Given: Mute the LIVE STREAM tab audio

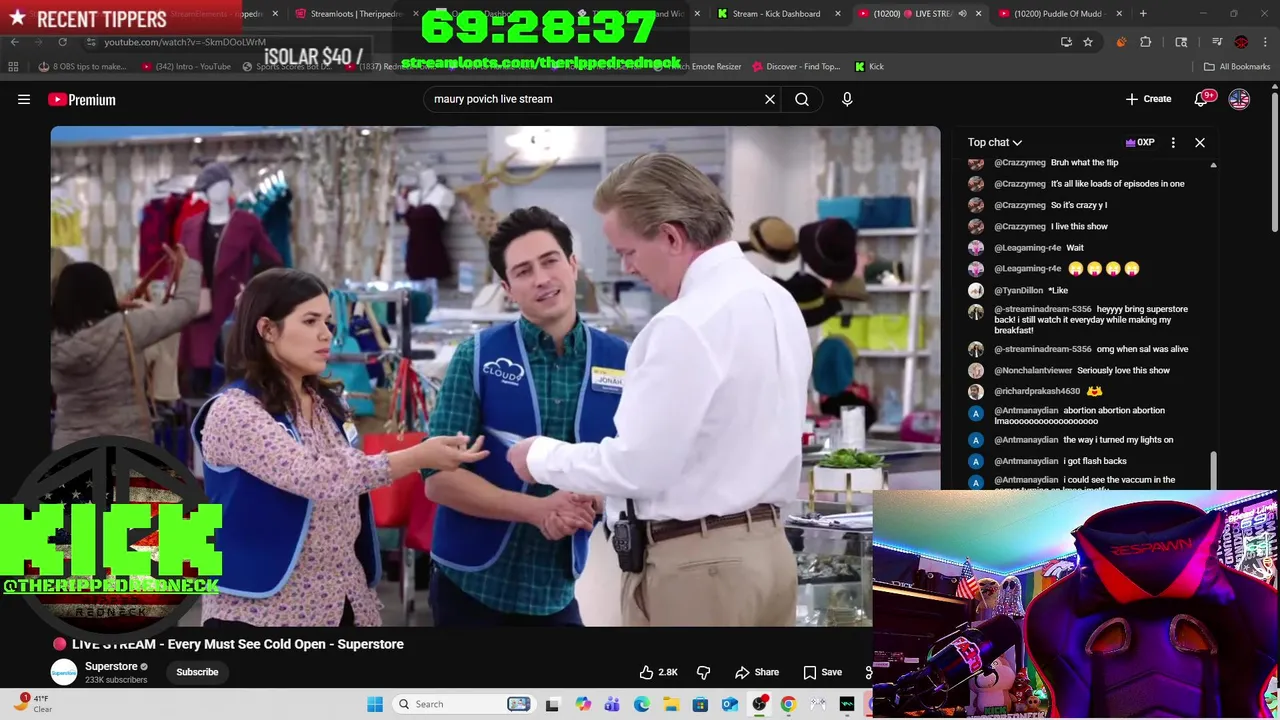Looking at the screenshot, I should [x=962, y=14].
